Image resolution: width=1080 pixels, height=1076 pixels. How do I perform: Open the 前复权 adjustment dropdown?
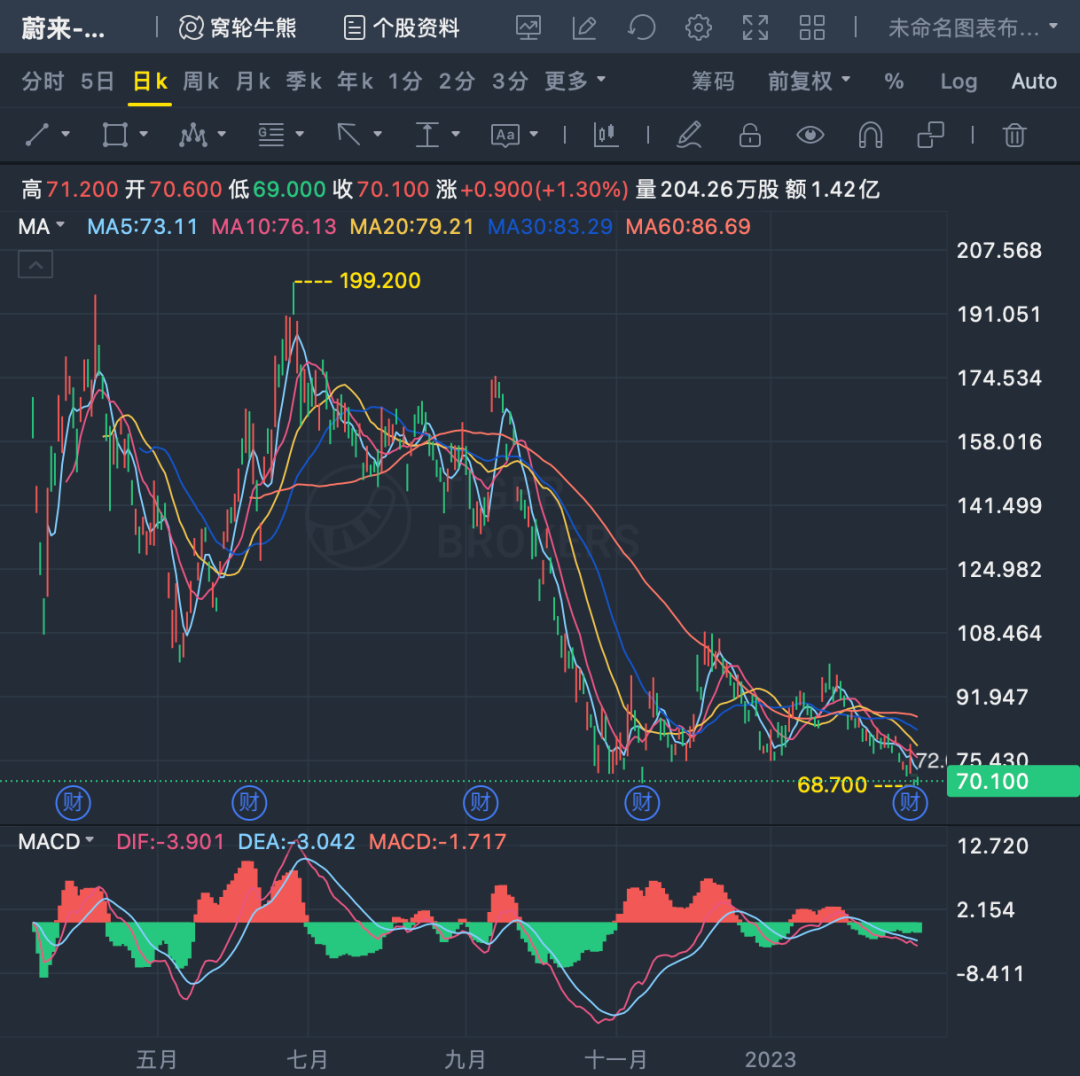(x=809, y=81)
